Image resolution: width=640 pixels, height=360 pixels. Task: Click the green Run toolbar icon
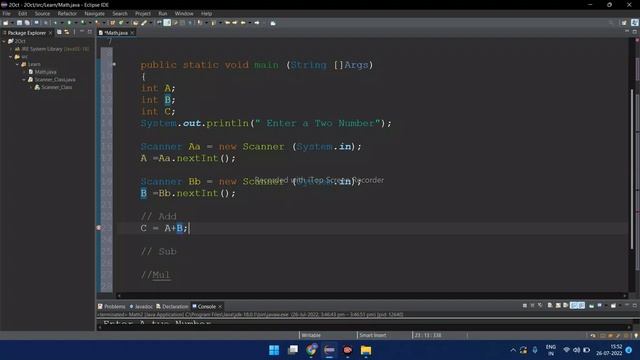(x=69, y=23)
